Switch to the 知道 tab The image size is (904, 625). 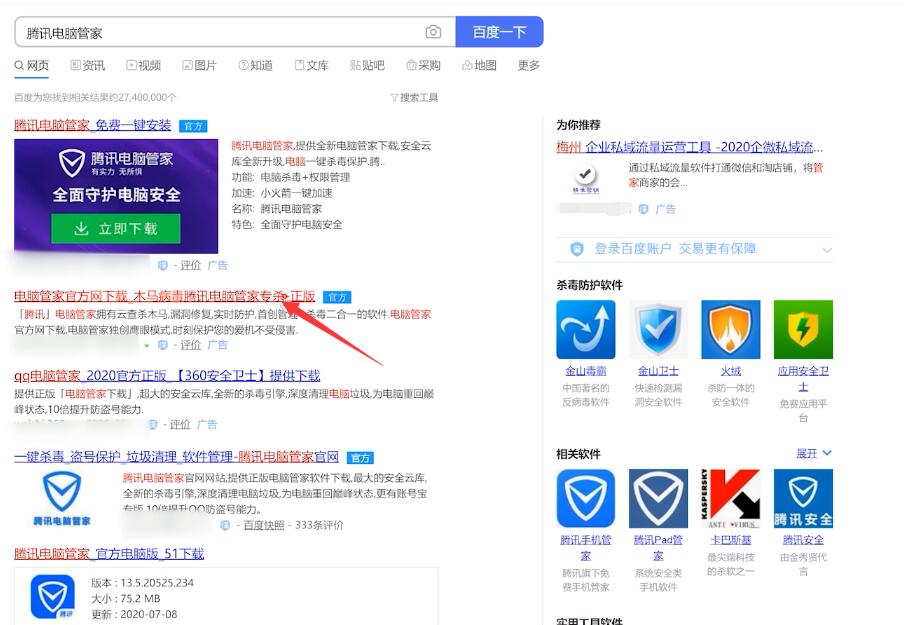coord(255,66)
